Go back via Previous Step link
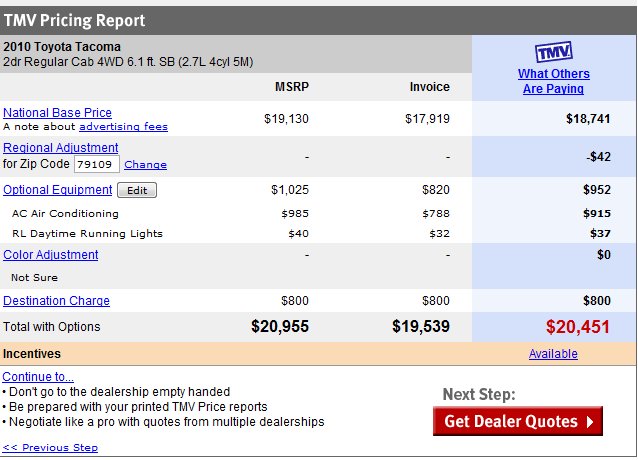The image size is (638, 460). (50, 447)
